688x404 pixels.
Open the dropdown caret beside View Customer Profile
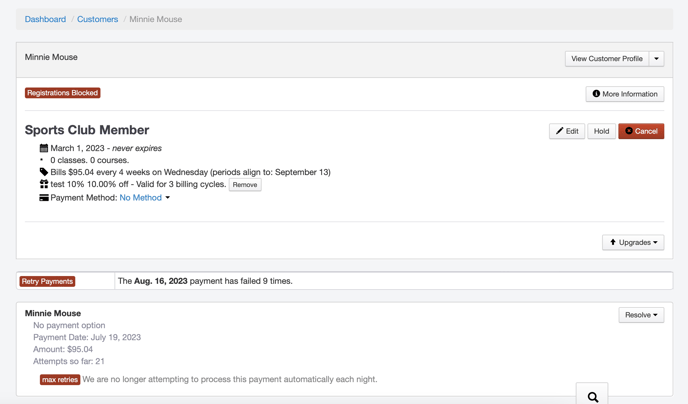657,59
